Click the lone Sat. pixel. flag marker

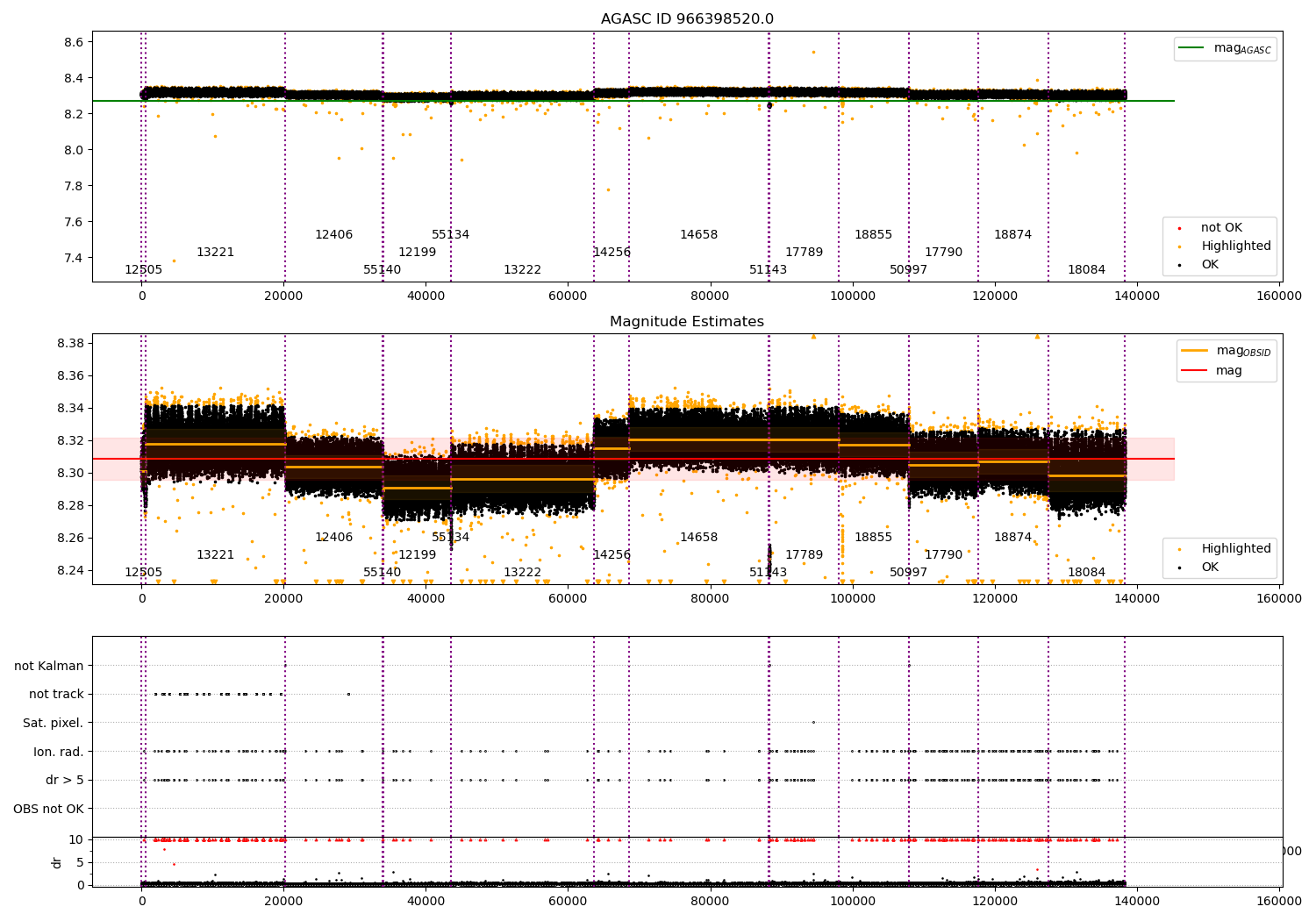click(813, 723)
